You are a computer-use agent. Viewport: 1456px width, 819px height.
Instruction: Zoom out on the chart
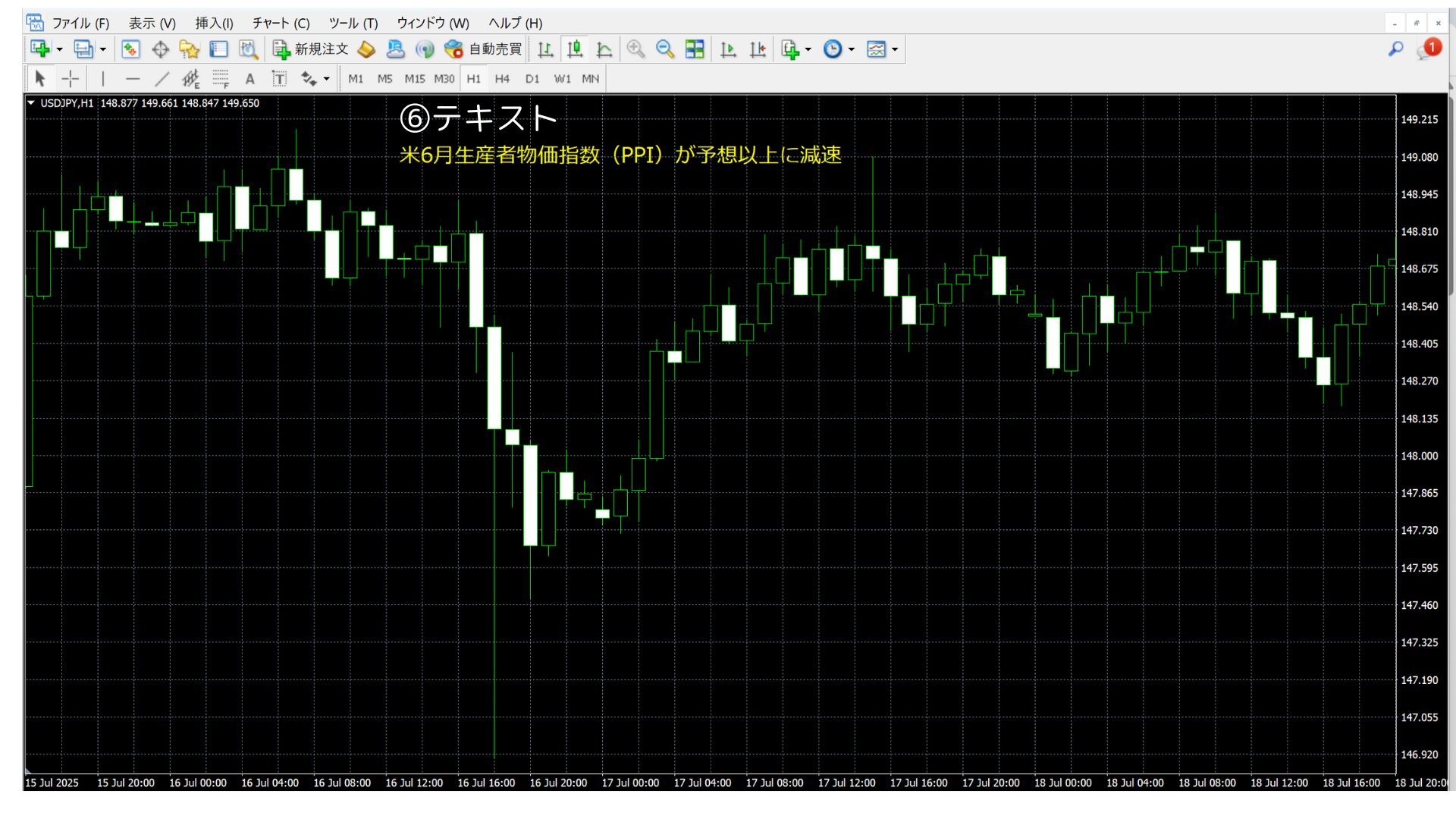click(665, 49)
